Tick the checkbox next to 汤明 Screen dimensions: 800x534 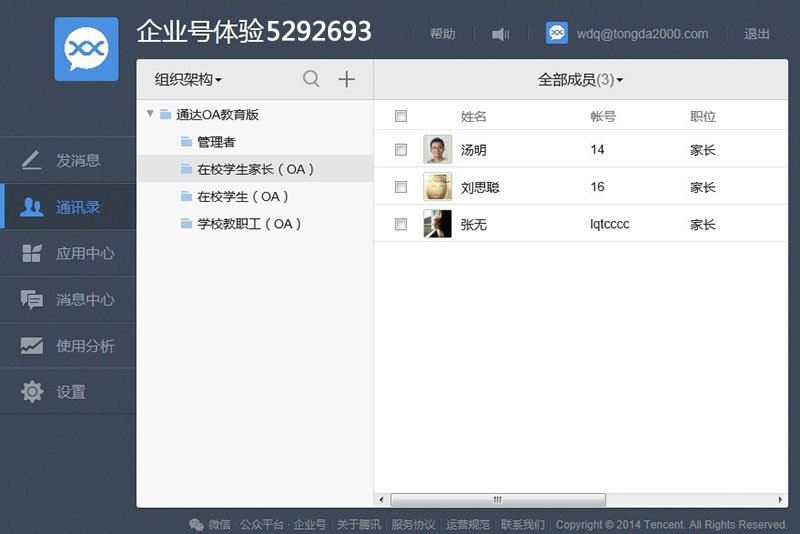(401, 150)
